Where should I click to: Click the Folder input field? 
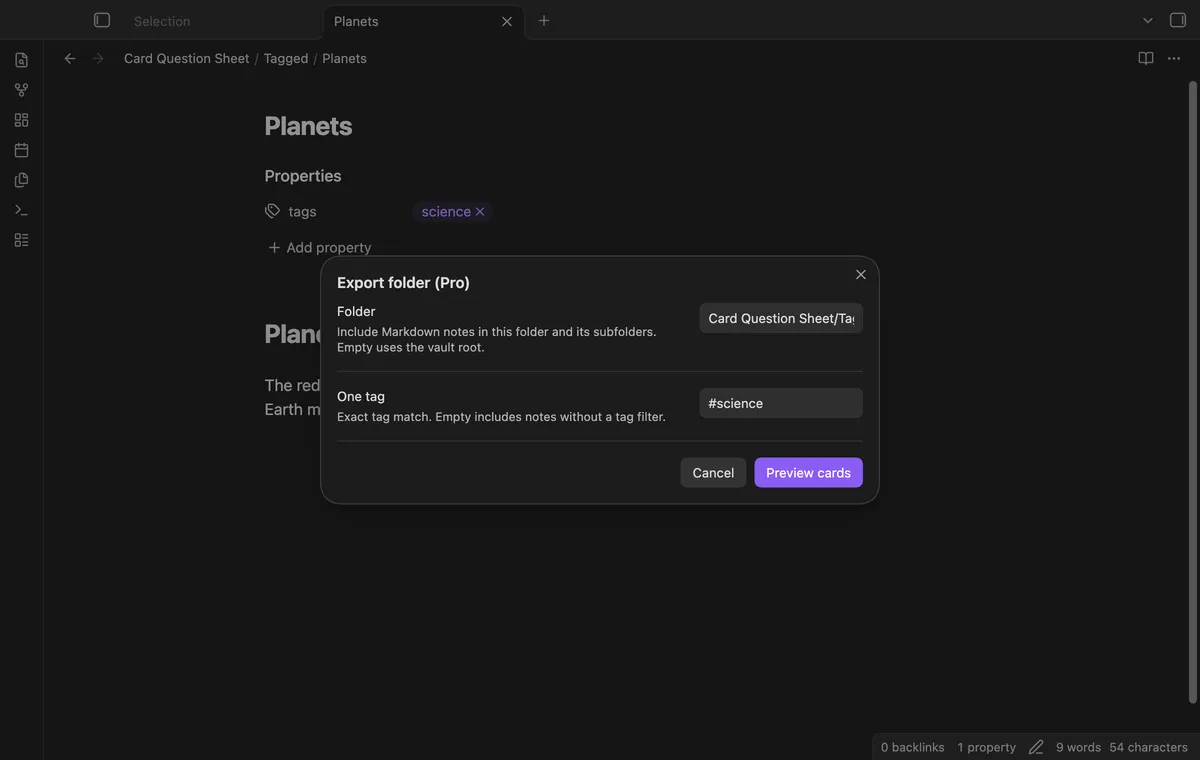pyautogui.click(x=781, y=318)
